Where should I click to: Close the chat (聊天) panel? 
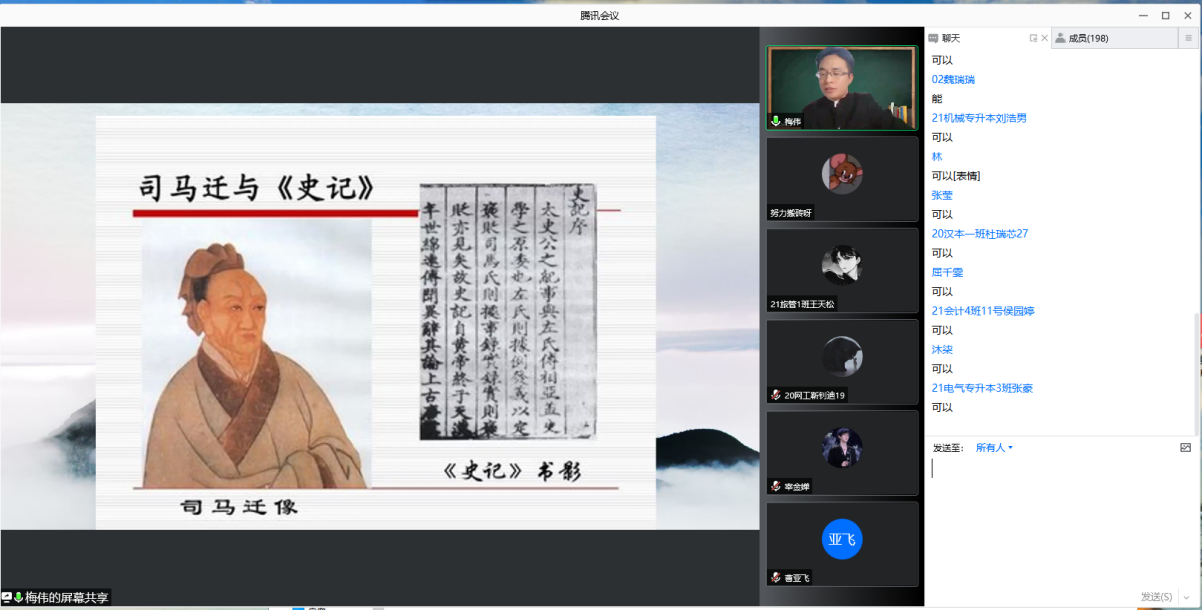[x=1045, y=38]
